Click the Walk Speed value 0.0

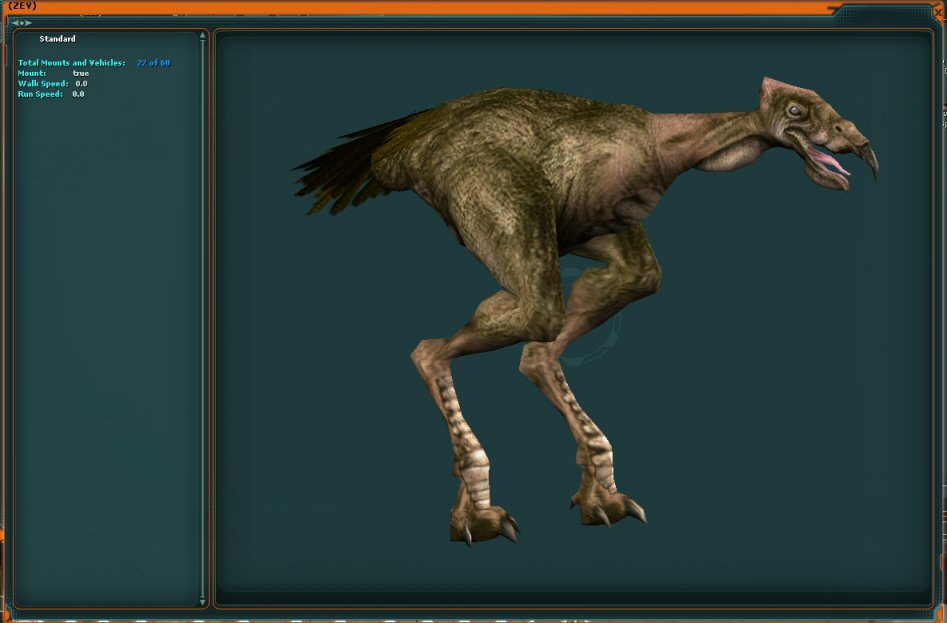[81, 83]
